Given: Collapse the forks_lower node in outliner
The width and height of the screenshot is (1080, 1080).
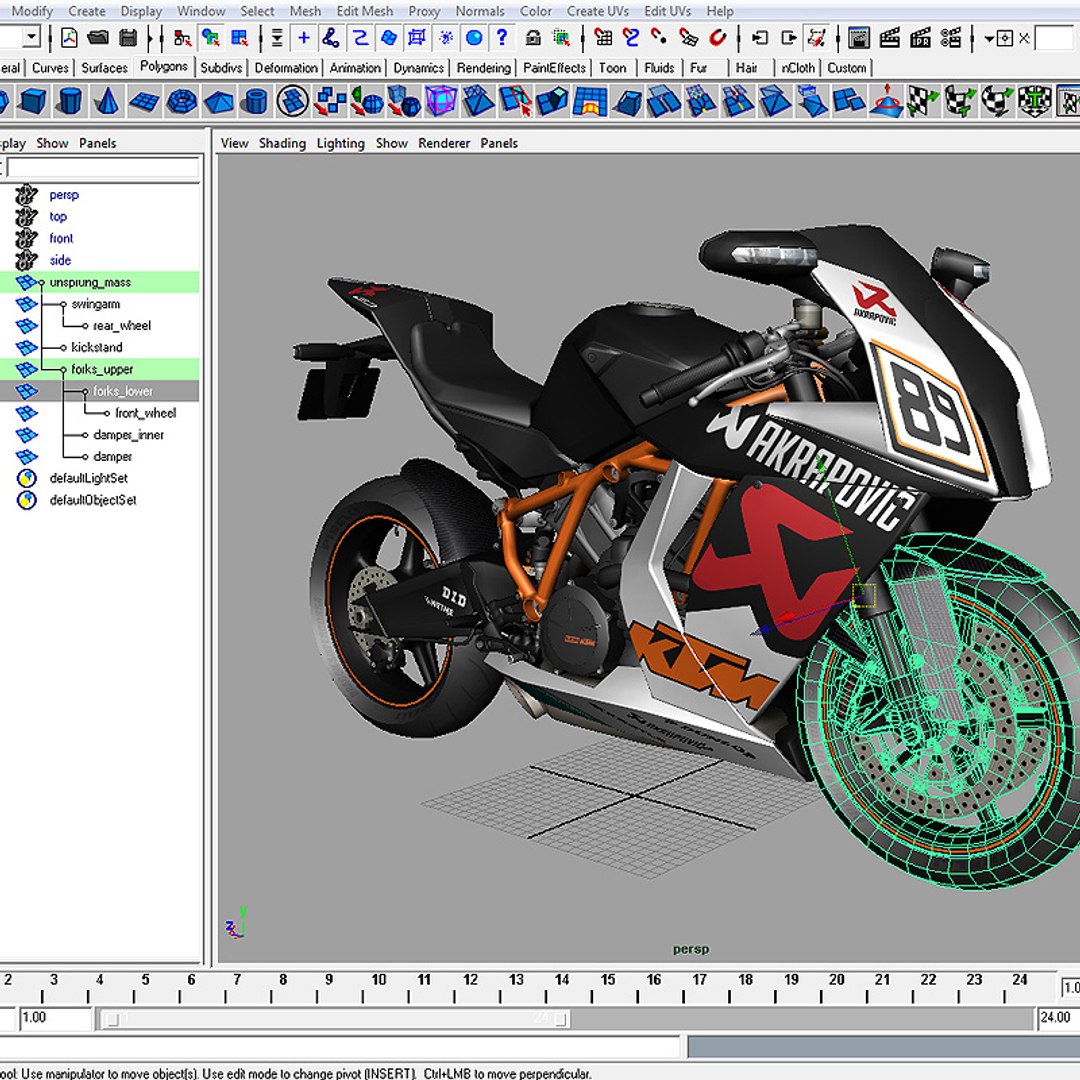Looking at the screenshot, I should [85, 391].
